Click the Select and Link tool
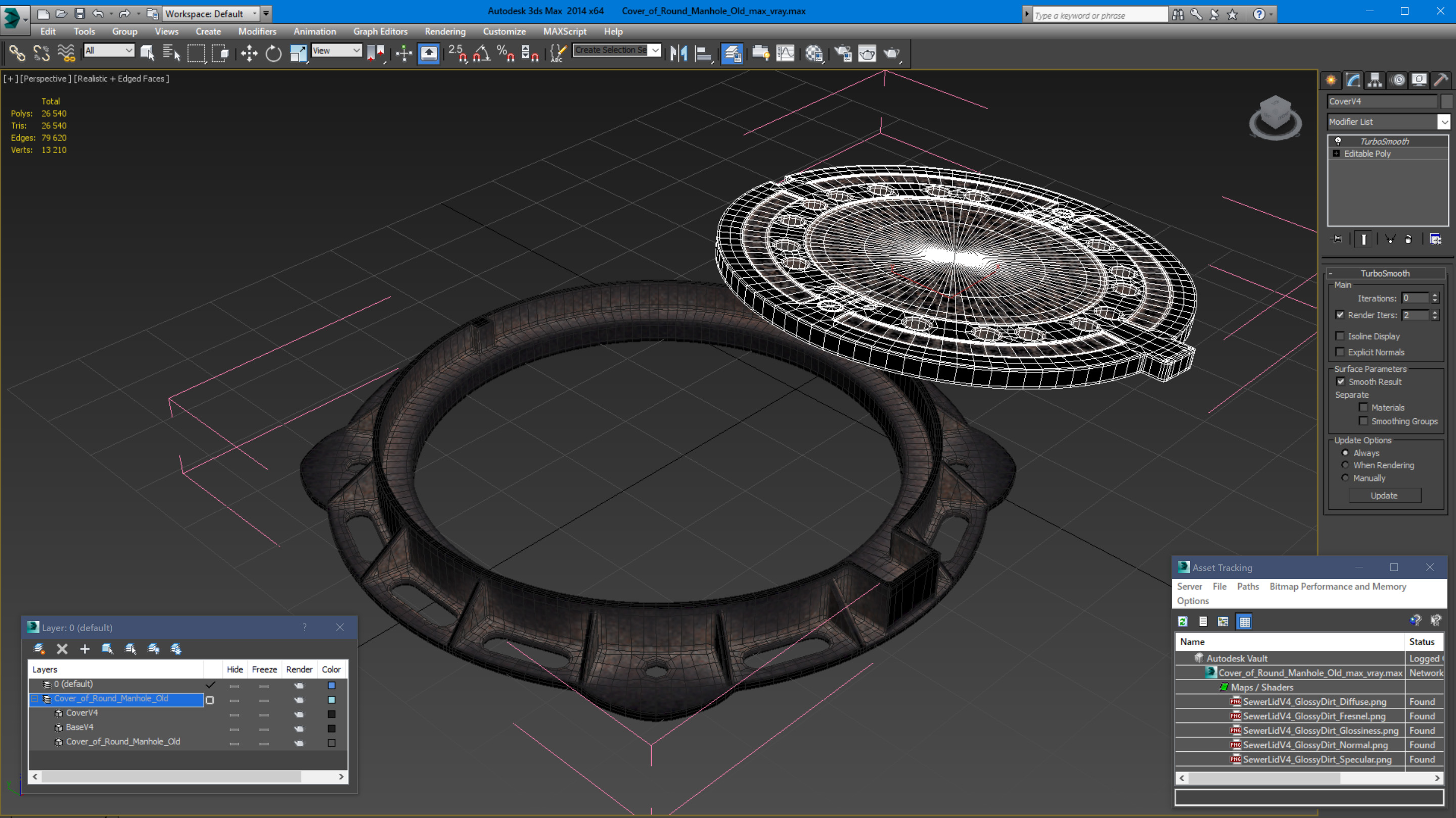The height and width of the screenshot is (818, 1456). [x=17, y=54]
